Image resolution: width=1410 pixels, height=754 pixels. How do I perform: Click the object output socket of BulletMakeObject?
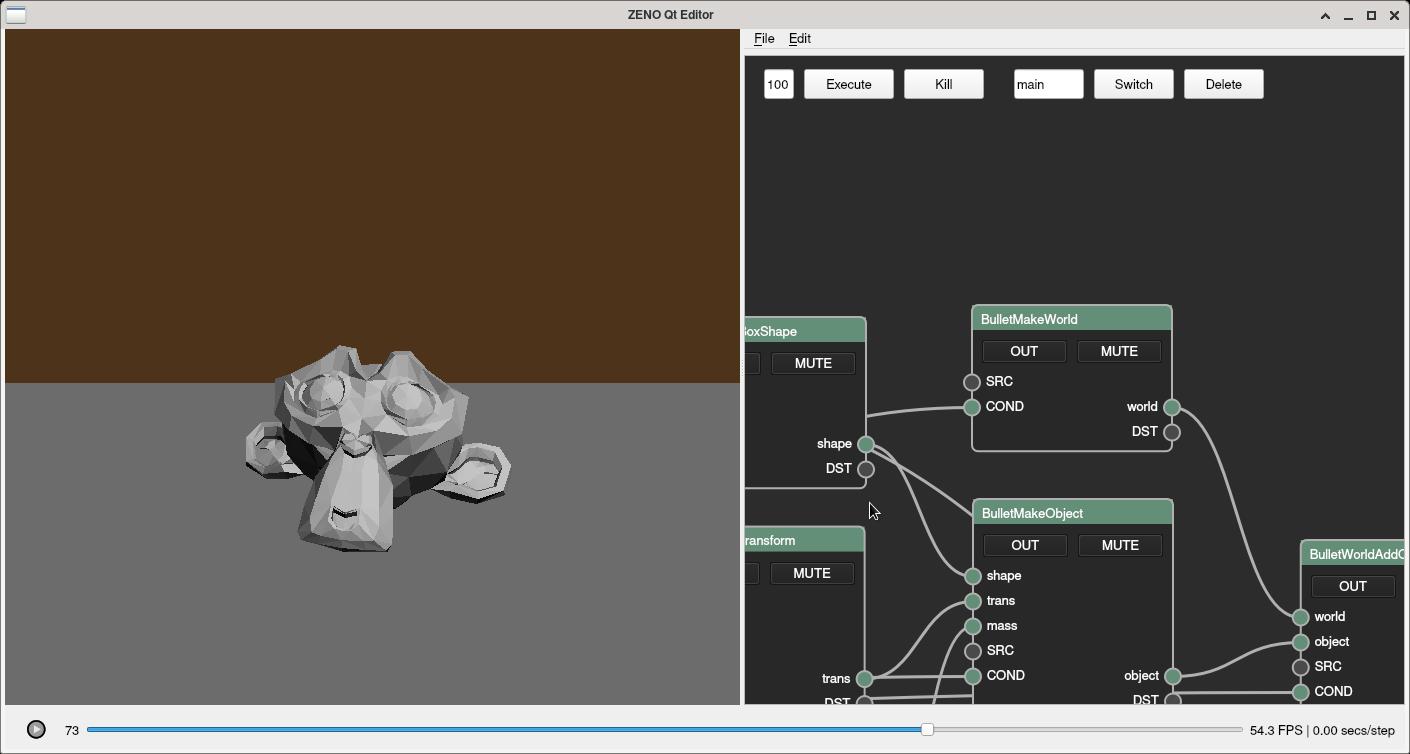(1173, 677)
